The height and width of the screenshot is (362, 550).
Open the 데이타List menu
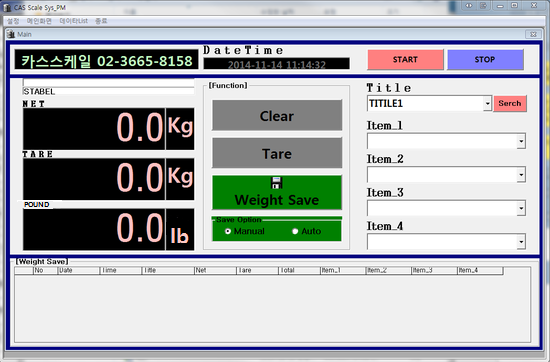[73, 21]
